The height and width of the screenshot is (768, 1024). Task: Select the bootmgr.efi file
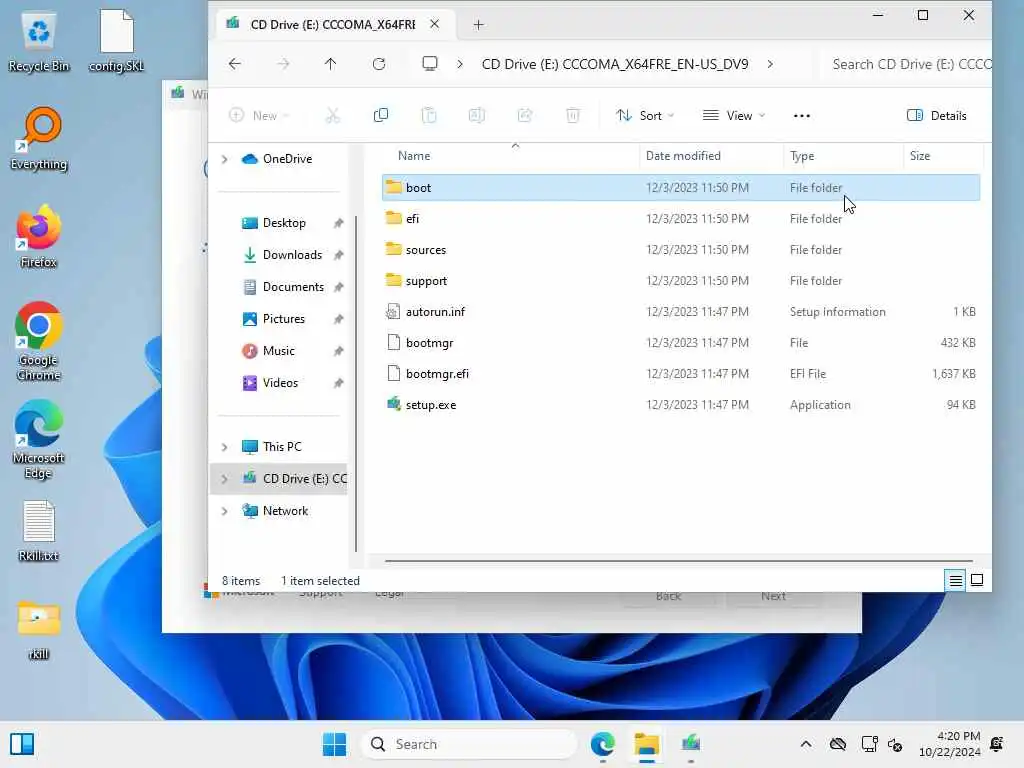click(680, 374)
